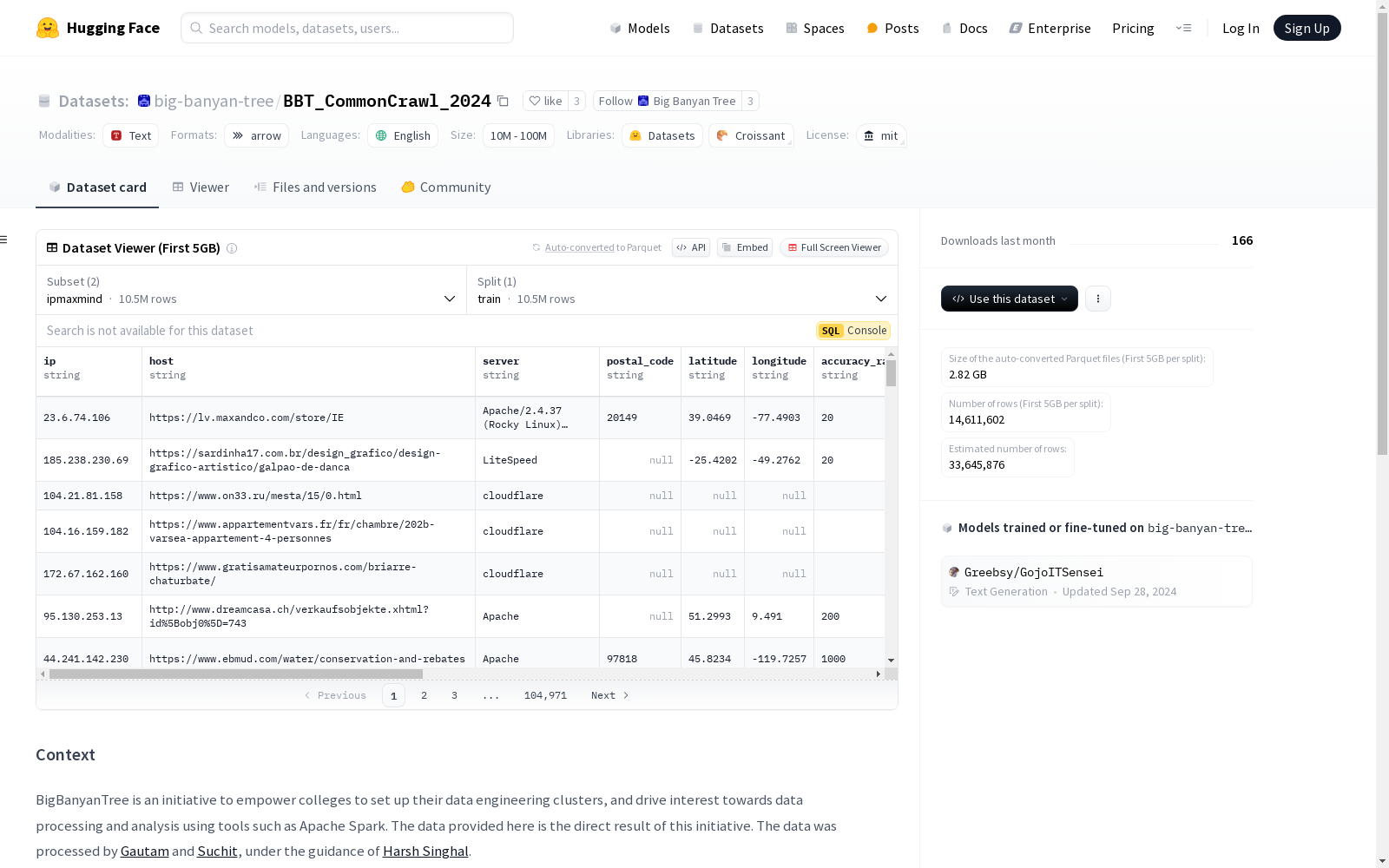This screenshot has width=1389, height=868.
Task: Jump to last page 104,971
Action: coord(545,695)
